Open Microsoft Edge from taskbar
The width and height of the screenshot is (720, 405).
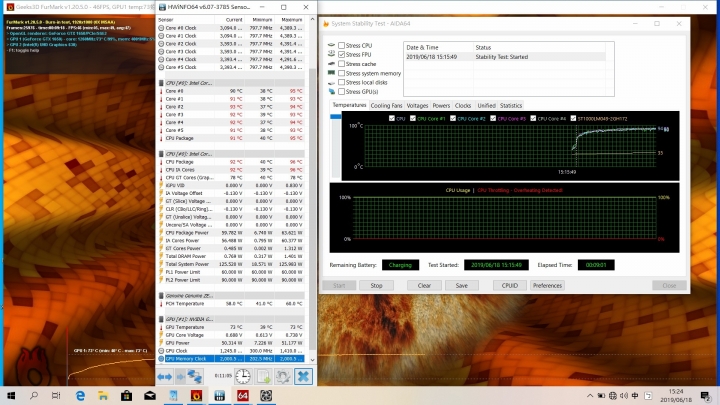coord(80,395)
